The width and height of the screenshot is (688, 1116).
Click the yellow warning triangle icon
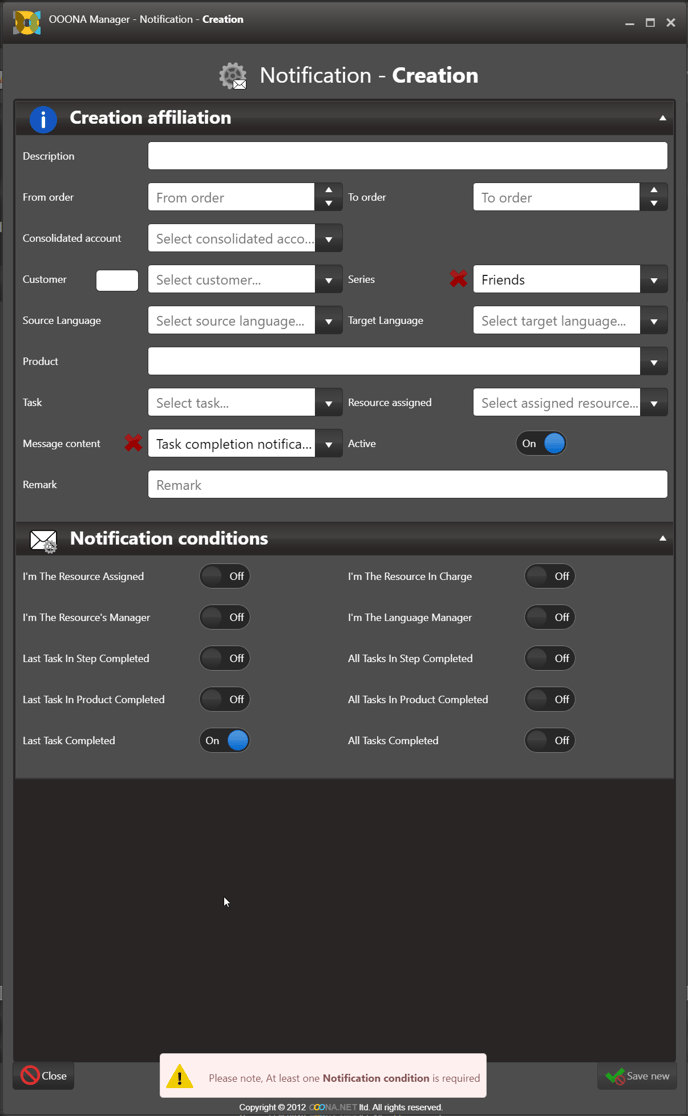[x=180, y=1077]
